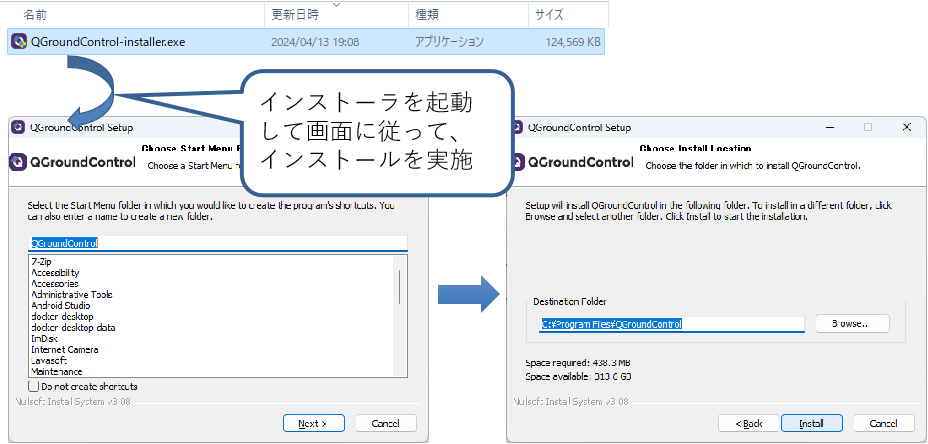The height and width of the screenshot is (444, 928).
Task: Focus the Start Menu folder name field
Action: 218,243
